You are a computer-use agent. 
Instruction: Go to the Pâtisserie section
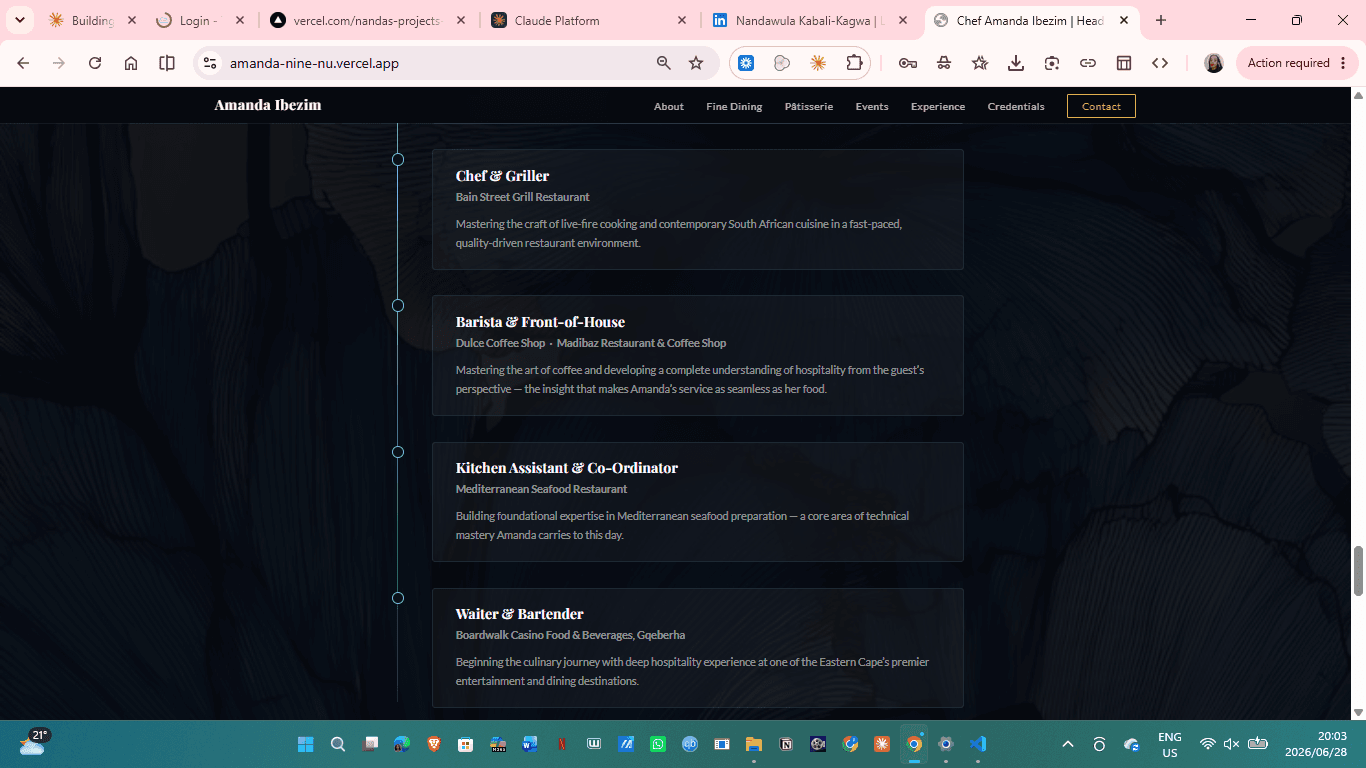coord(809,106)
